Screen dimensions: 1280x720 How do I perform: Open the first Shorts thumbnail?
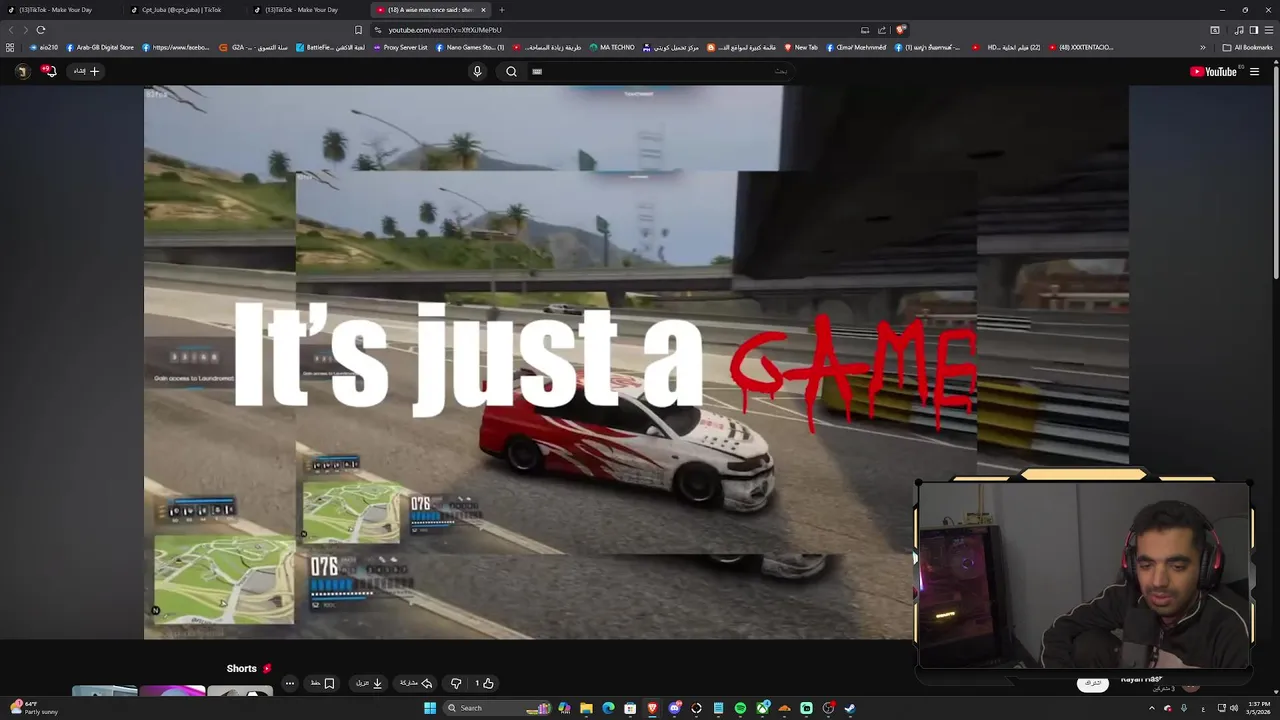104,691
